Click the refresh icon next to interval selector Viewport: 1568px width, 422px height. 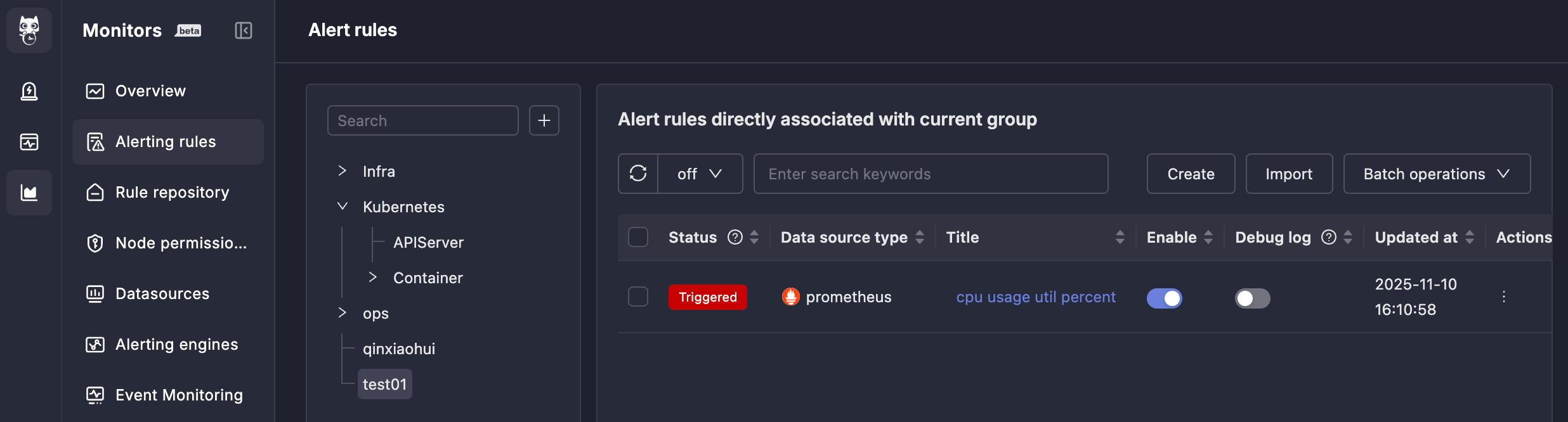(x=638, y=174)
